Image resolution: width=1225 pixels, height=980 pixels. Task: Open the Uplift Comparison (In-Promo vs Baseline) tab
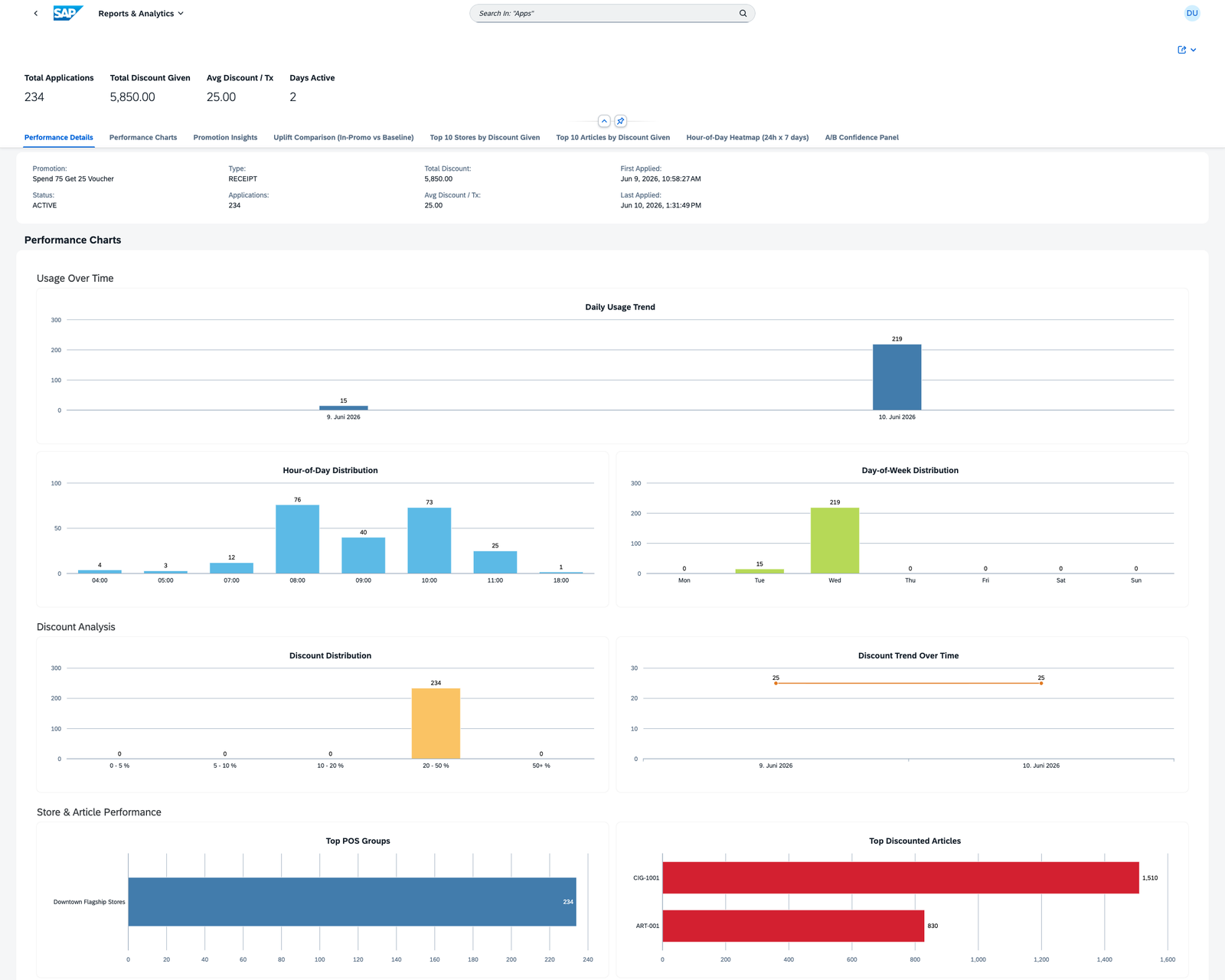click(344, 138)
